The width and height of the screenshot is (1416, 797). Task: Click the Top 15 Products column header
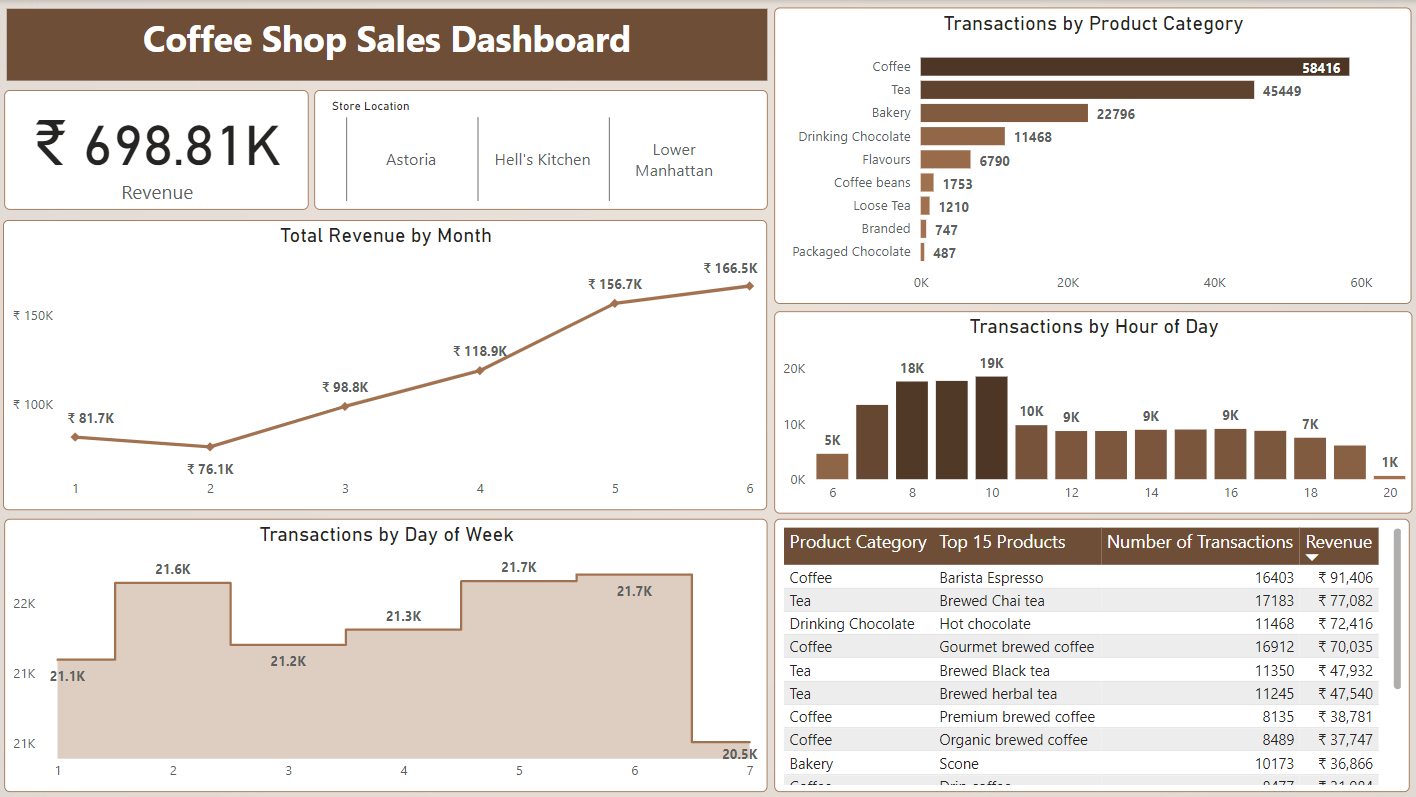point(1002,543)
